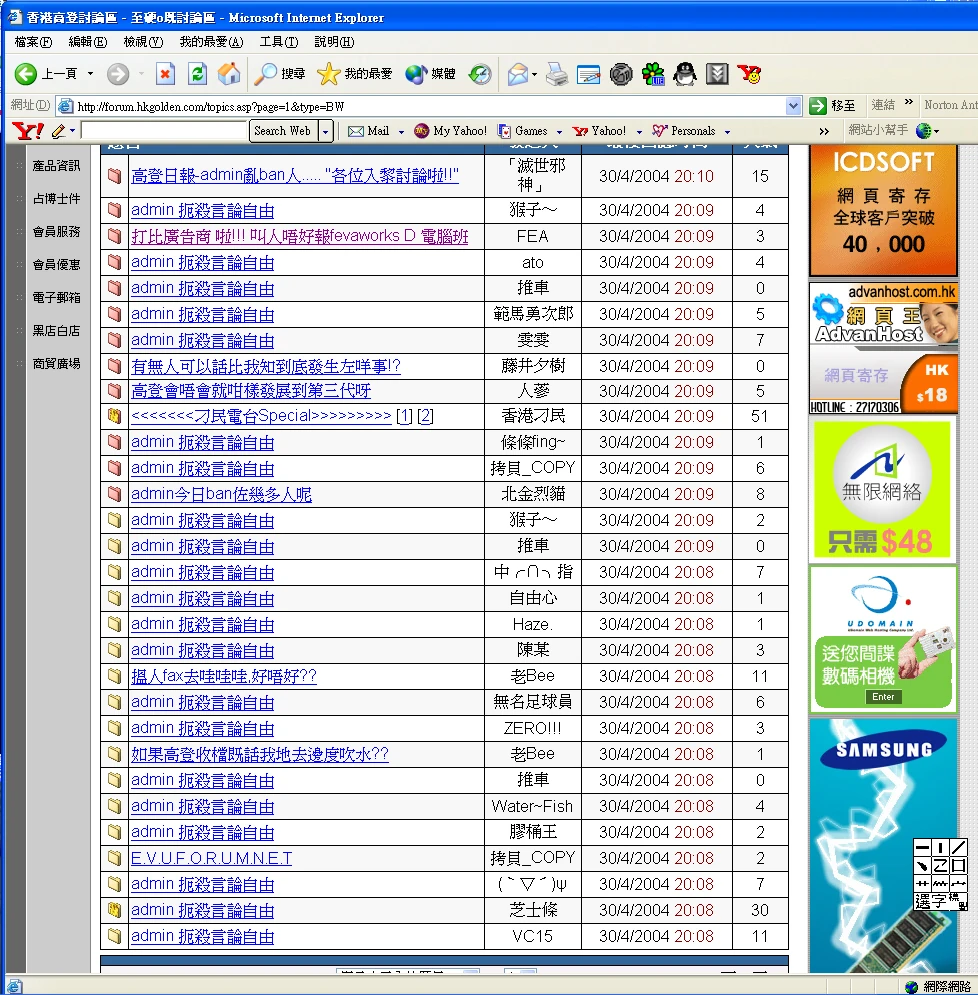Screen dimensions: 978x995
Task: Click the hot-topic folder icon beside 刁民電台Special
Action: pos(114,416)
